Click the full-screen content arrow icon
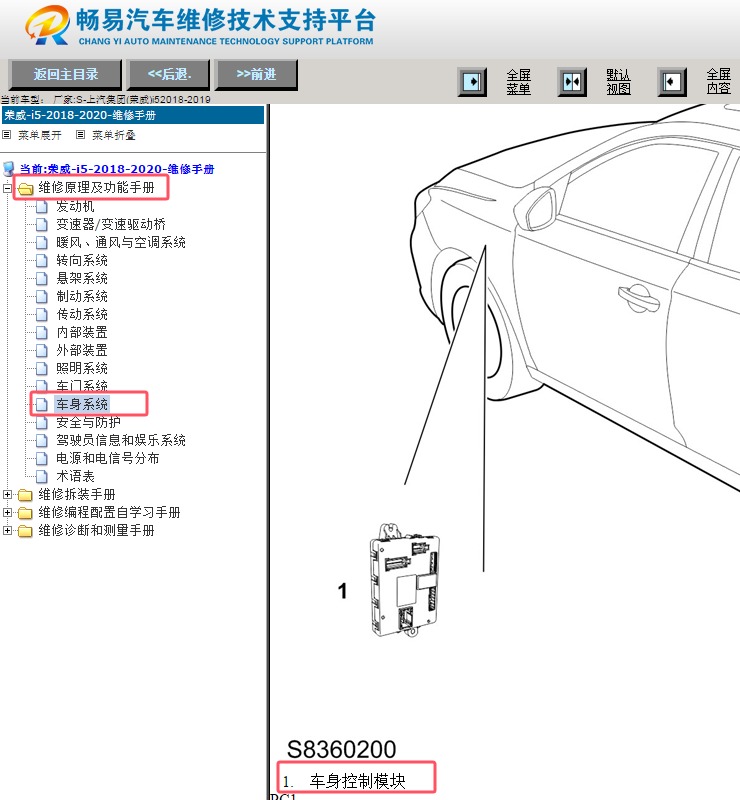Viewport: 740px width, 800px height. coord(671,82)
